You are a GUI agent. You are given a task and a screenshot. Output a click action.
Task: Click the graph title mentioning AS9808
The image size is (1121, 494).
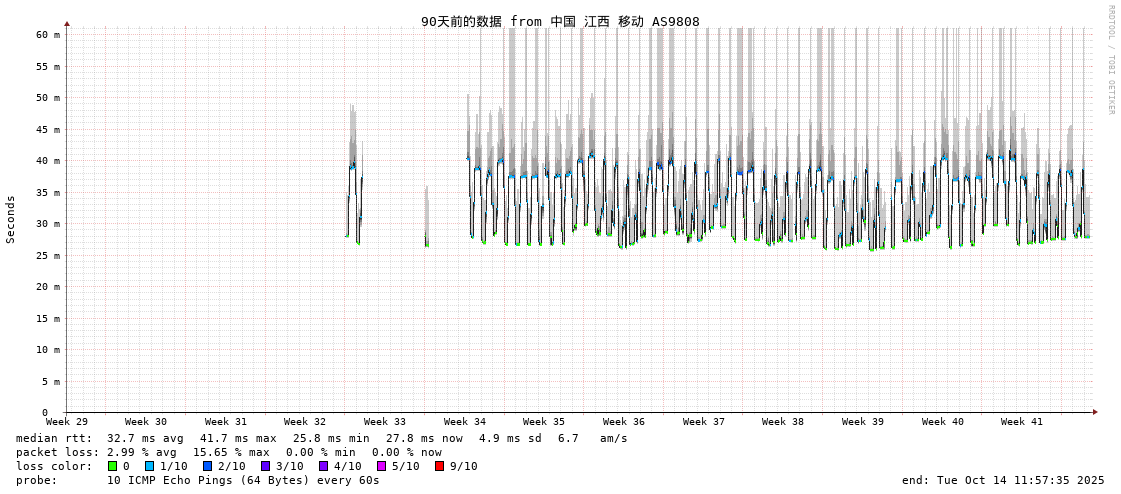[560, 21]
